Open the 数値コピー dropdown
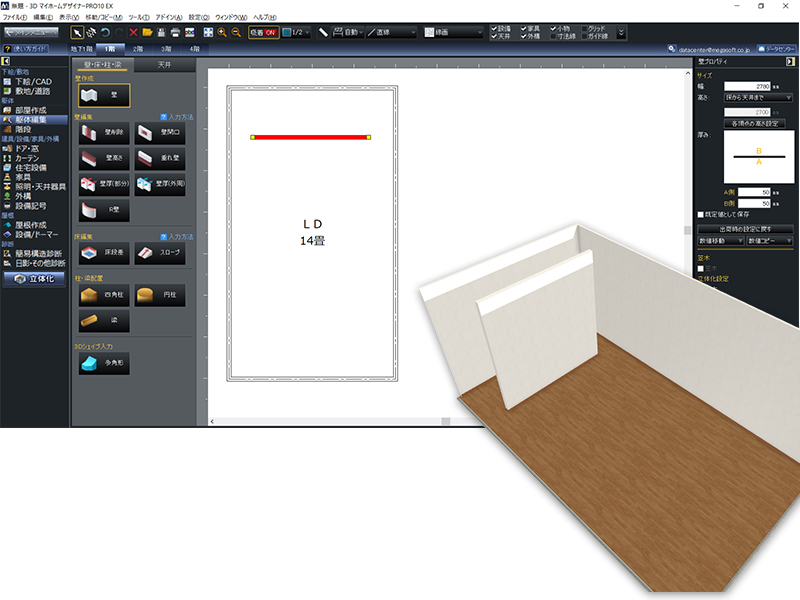 click(769, 241)
